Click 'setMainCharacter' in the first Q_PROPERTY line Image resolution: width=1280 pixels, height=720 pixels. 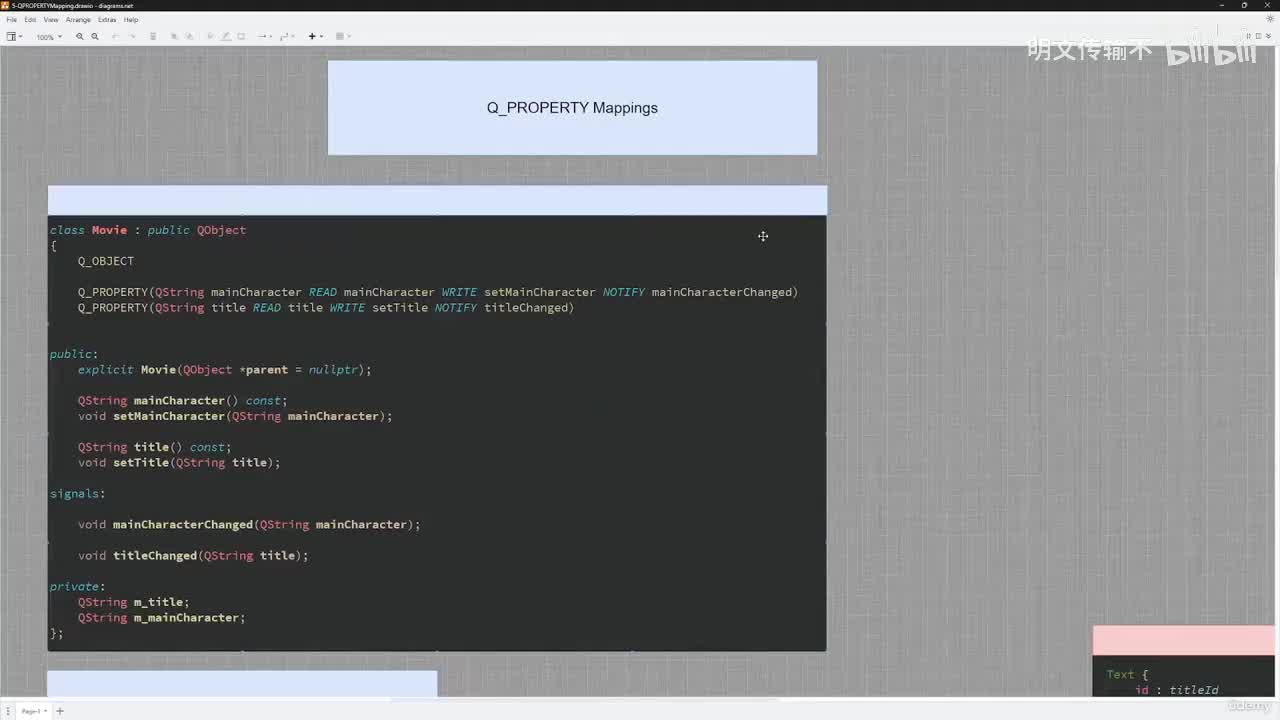tap(540, 292)
